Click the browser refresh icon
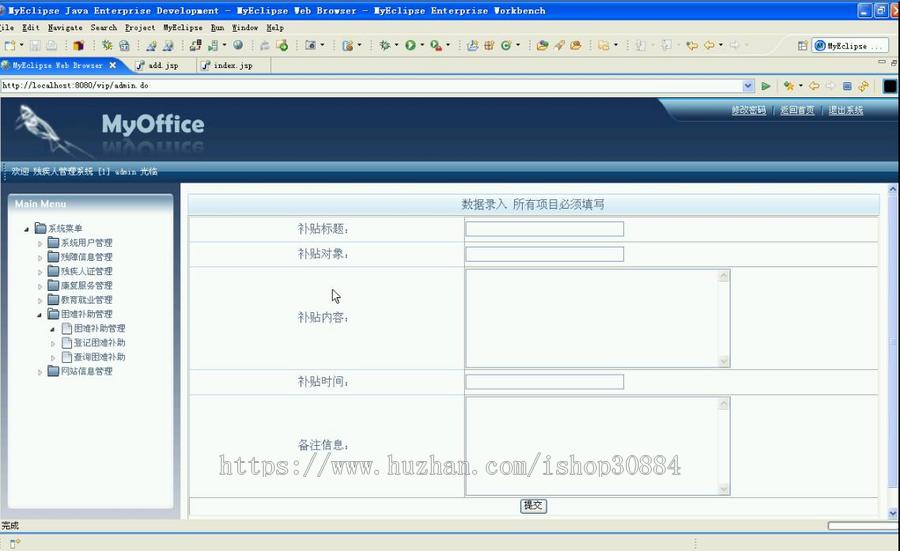Screen dimensions: 900x551 (863, 86)
